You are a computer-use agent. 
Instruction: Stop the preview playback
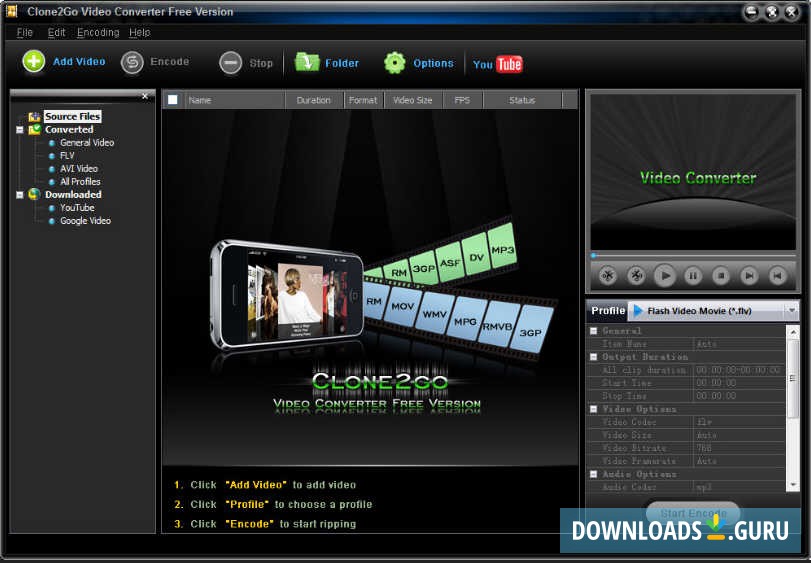[x=721, y=276]
